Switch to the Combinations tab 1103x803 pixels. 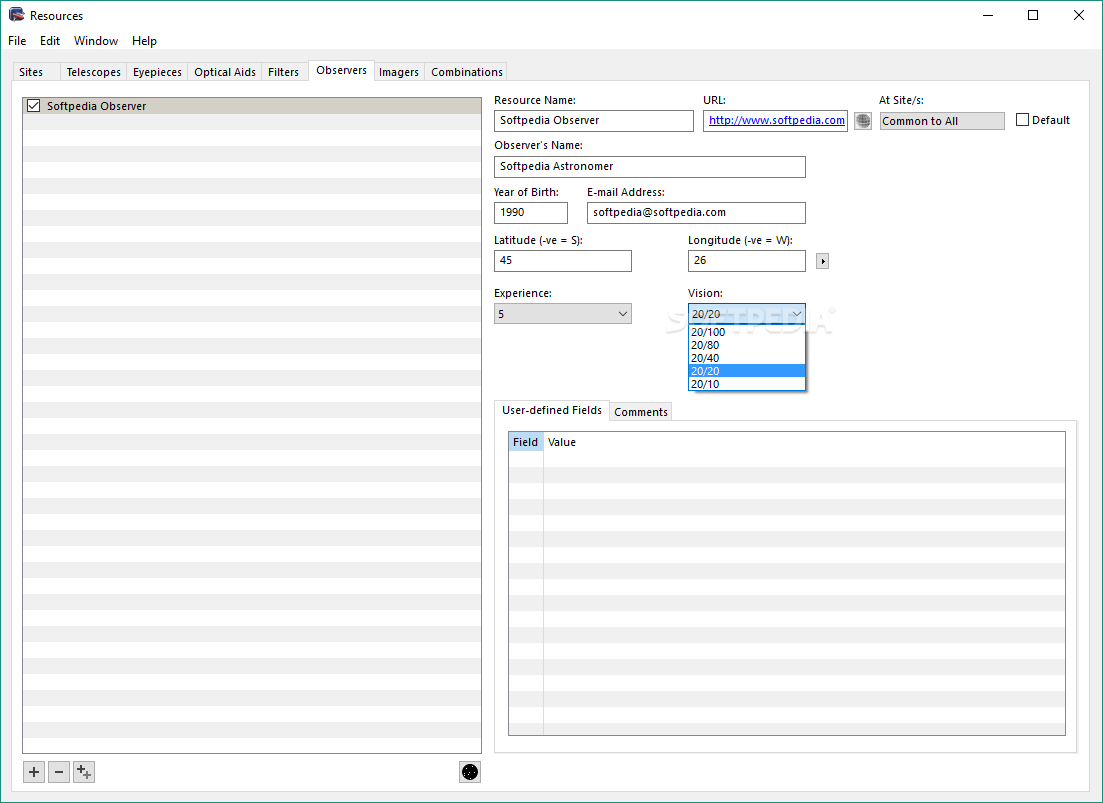(467, 72)
